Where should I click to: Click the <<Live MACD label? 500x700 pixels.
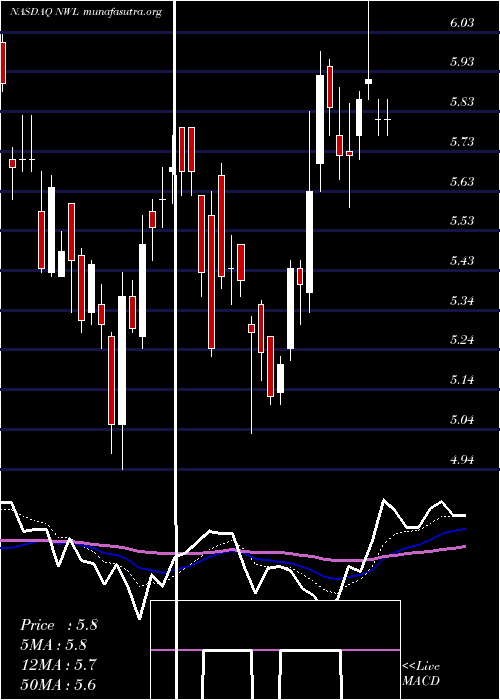point(421,674)
